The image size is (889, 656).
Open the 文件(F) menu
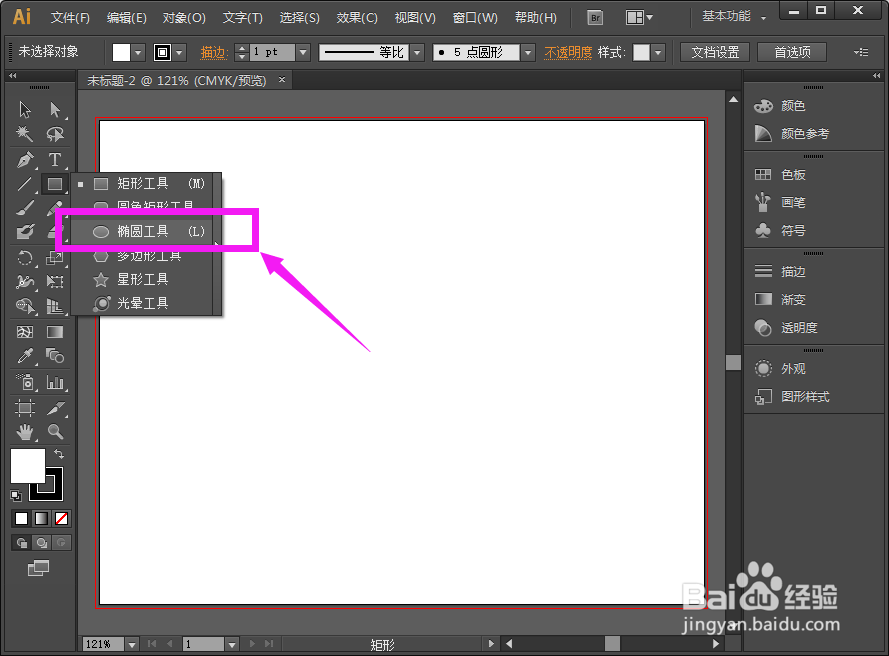pos(70,18)
